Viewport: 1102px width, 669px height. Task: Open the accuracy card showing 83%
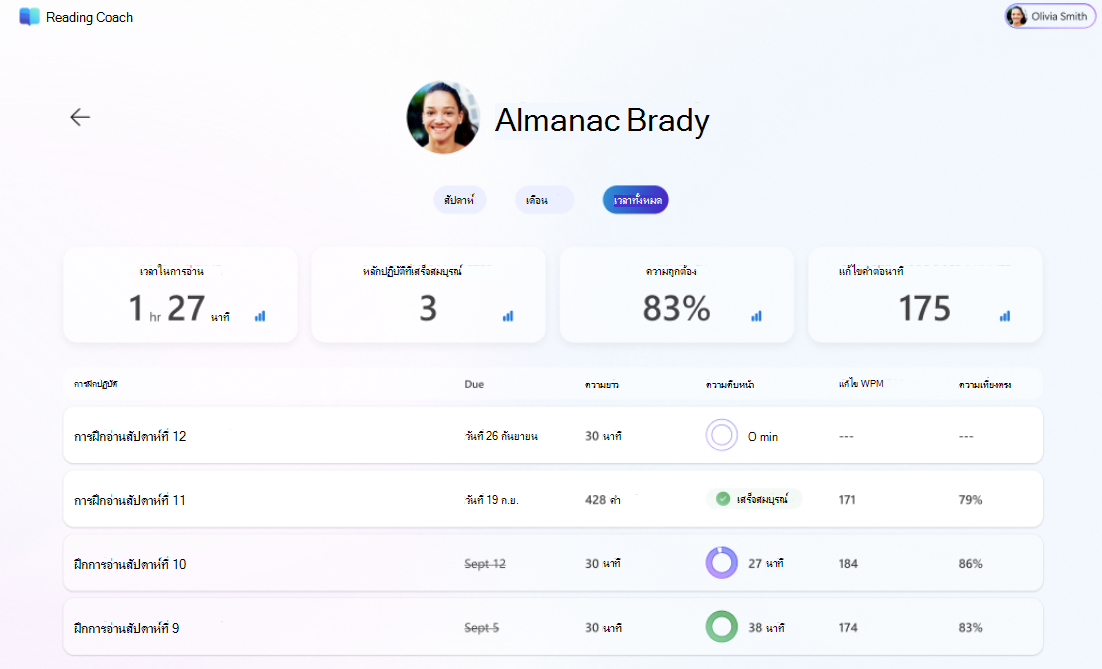tap(677, 294)
